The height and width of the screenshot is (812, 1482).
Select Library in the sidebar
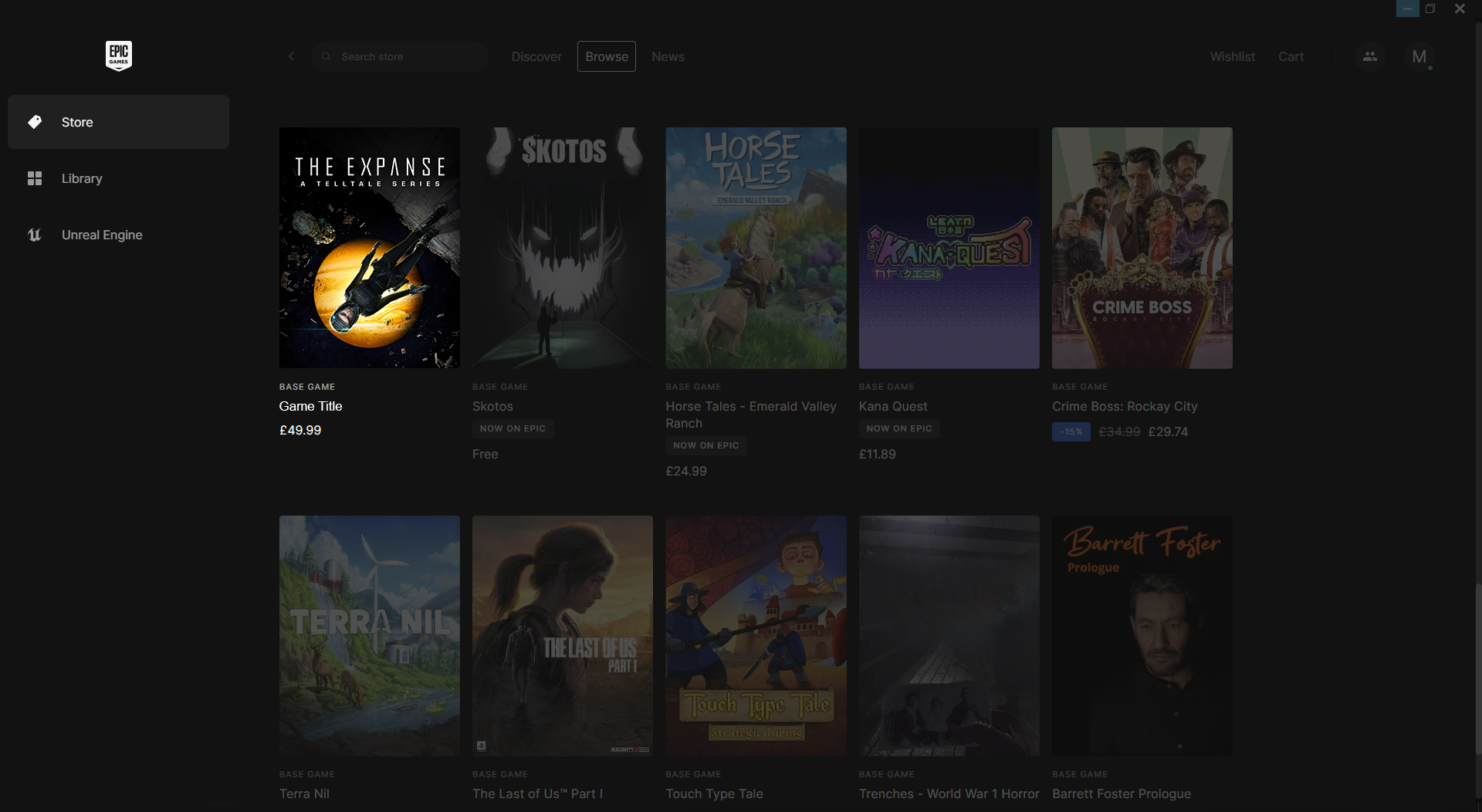(118, 178)
